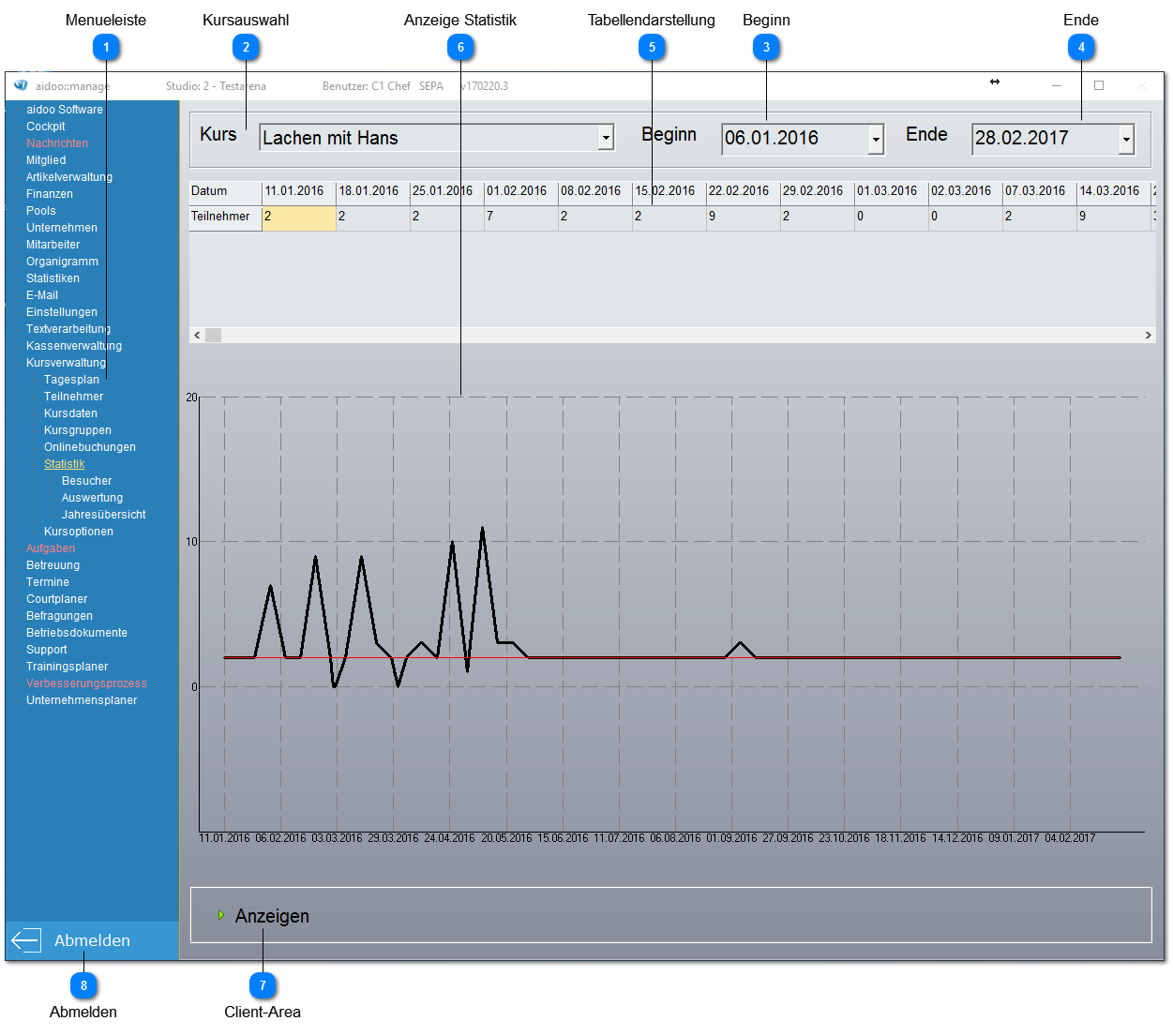Click Teilnehmer value 0 under 01.03.2016
Image resolution: width=1173 pixels, height=1036 pixels.
click(x=891, y=218)
